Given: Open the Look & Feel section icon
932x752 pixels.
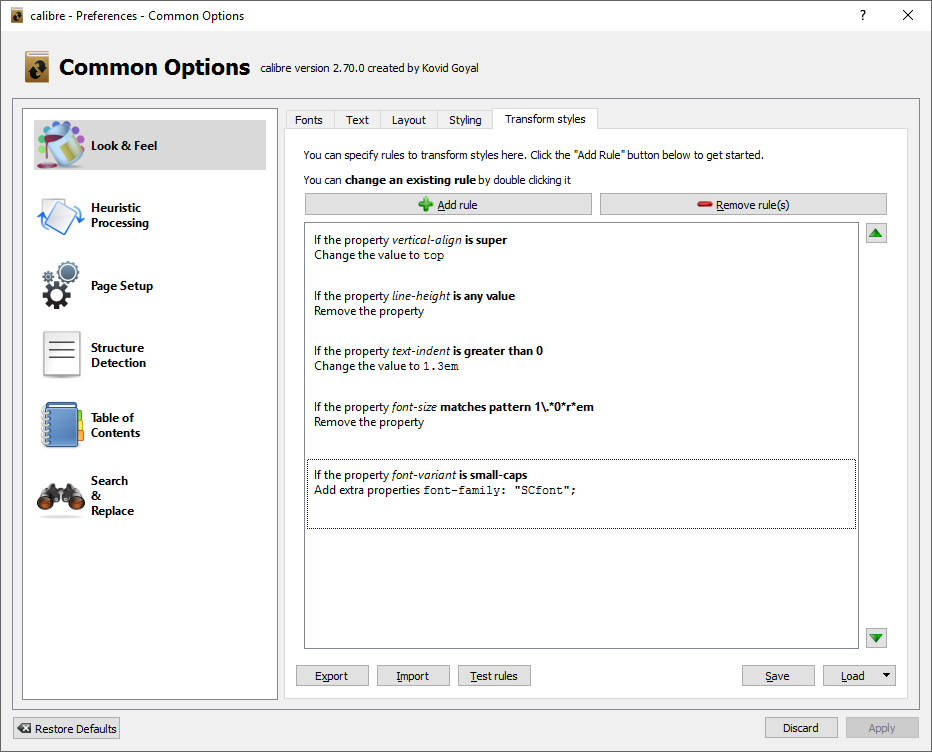Looking at the screenshot, I should (61, 145).
